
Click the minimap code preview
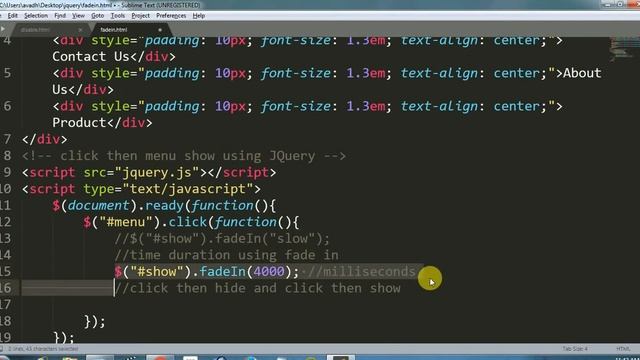point(623,48)
